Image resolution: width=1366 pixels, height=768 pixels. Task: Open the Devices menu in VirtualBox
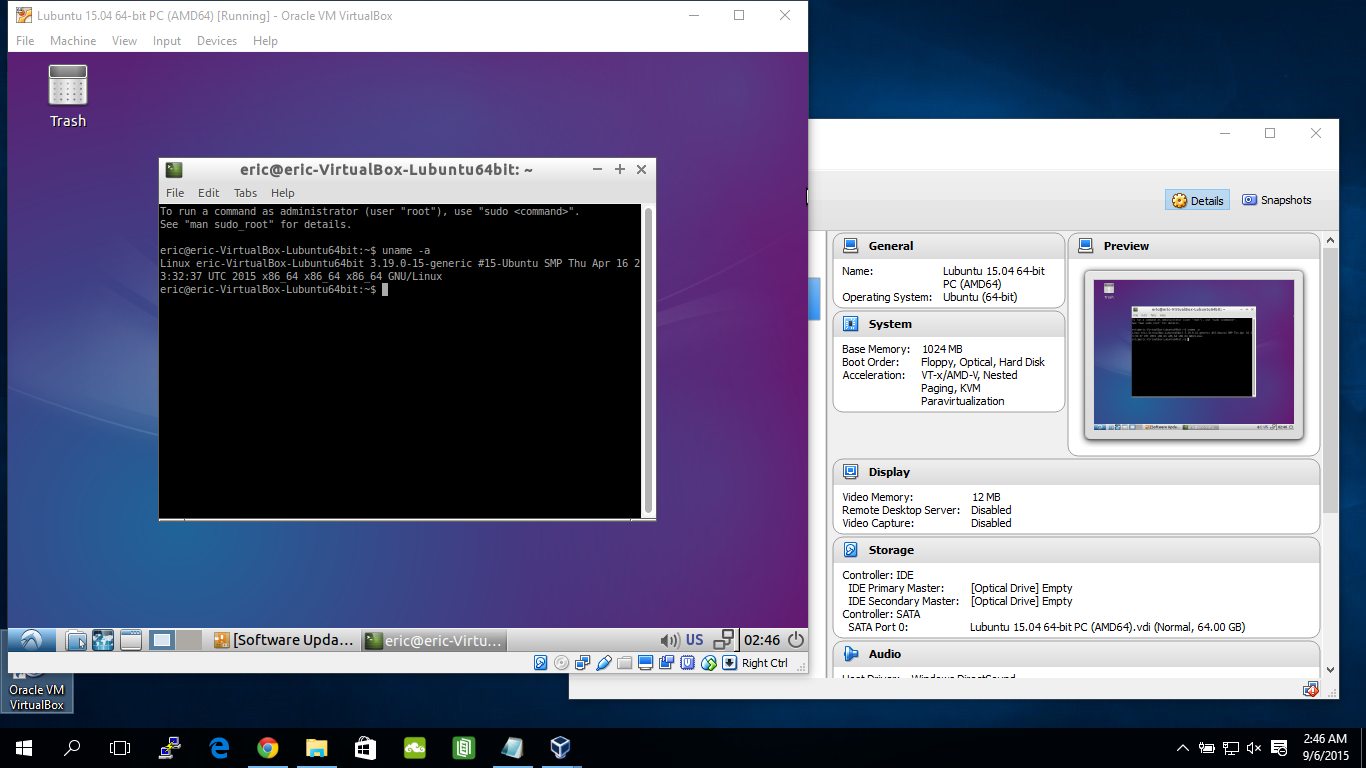point(216,41)
